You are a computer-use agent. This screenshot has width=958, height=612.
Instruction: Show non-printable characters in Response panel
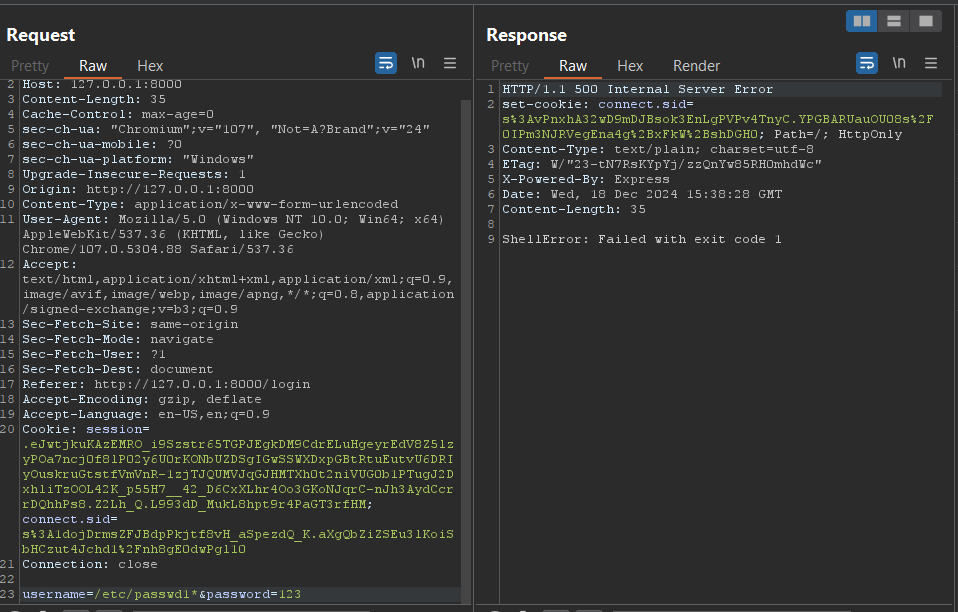[899, 63]
